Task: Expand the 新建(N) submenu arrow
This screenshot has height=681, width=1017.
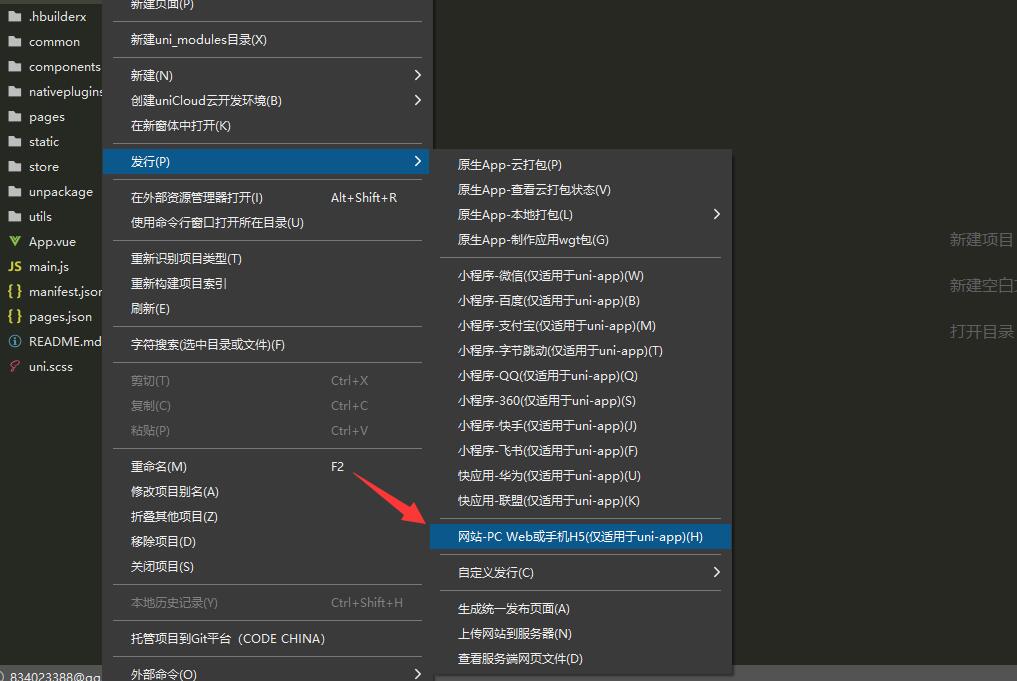Action: coord(417,75)
